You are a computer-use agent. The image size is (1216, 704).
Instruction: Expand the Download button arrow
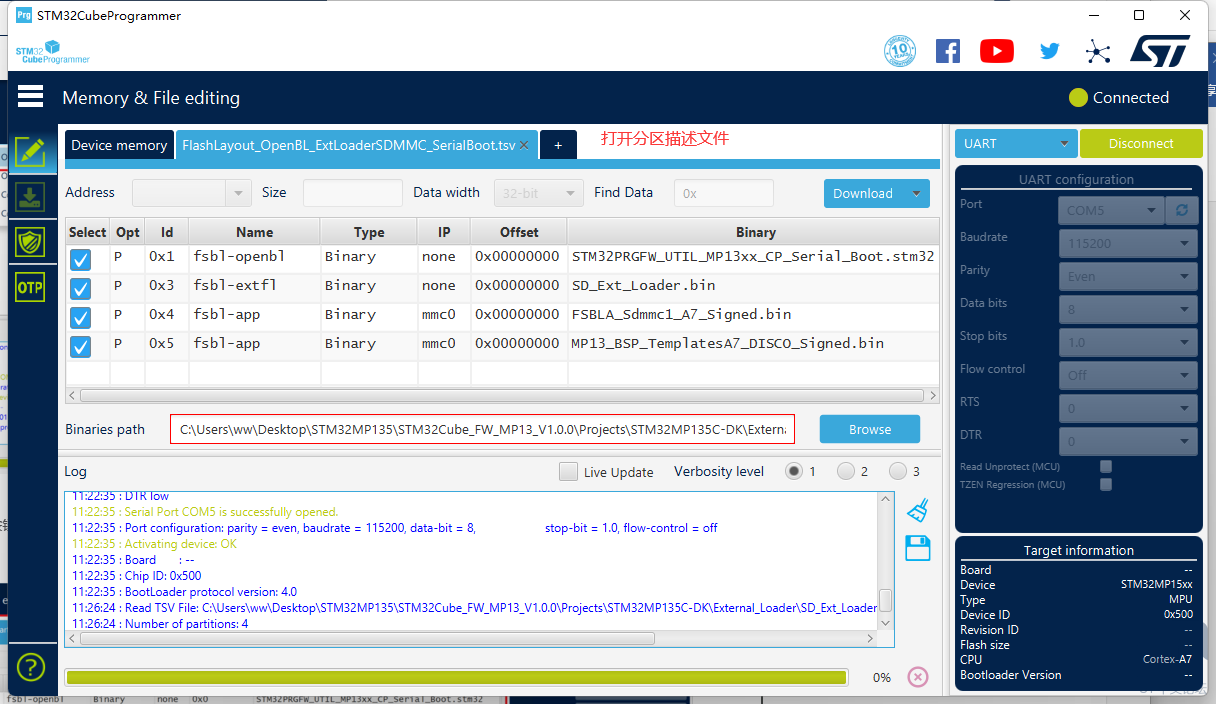click(916, 193)
